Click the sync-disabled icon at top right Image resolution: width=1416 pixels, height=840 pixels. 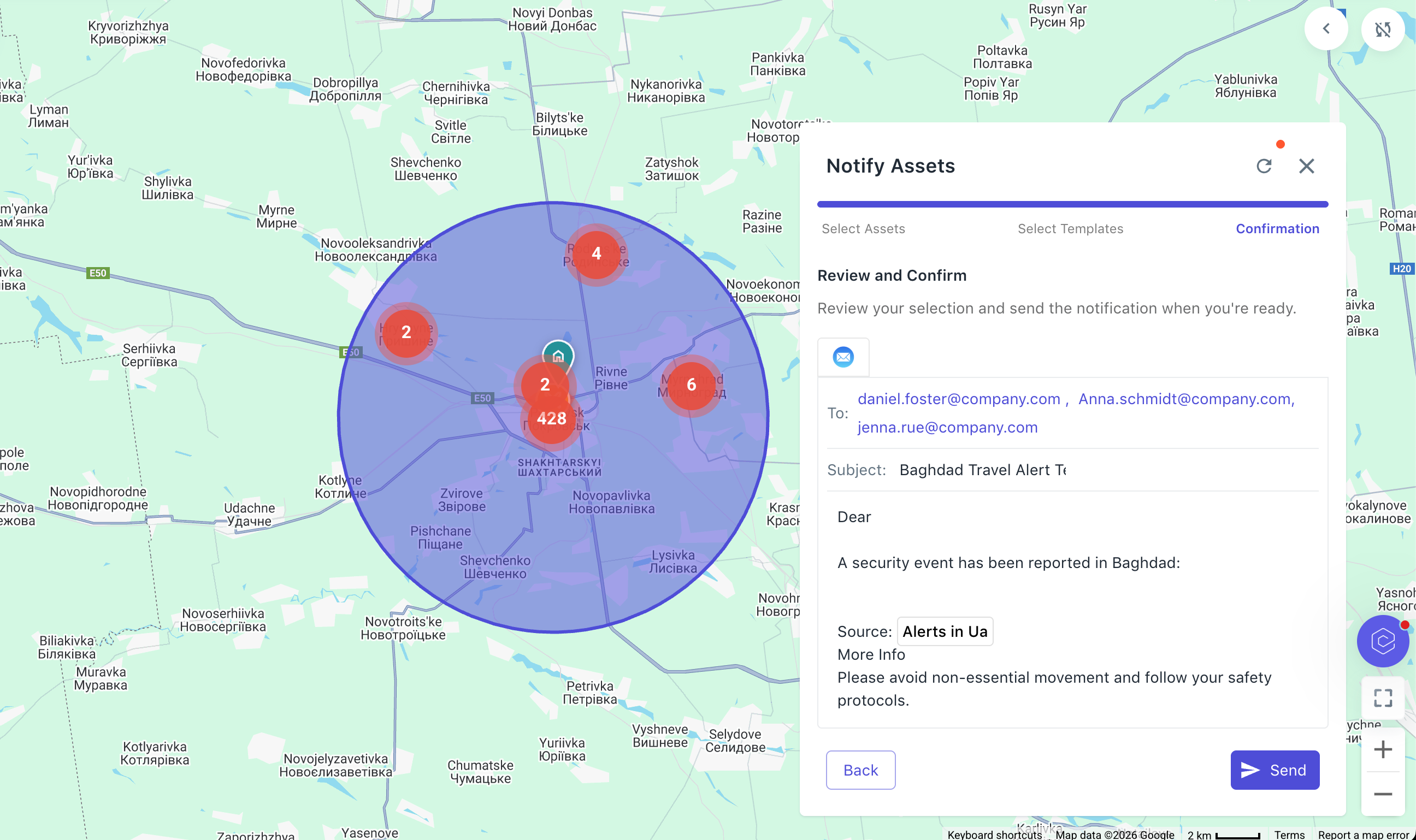point(1383,29)
